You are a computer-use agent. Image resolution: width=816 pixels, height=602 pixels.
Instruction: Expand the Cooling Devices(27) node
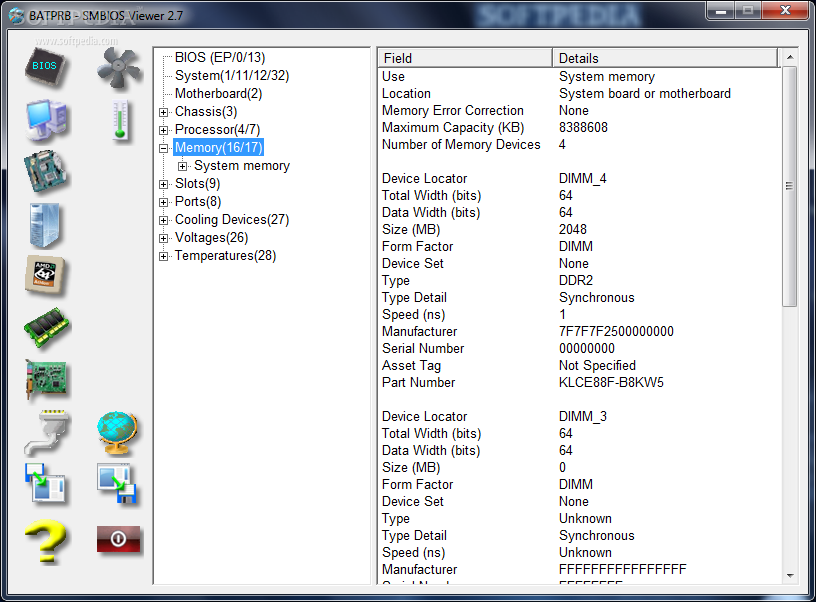pos(163,221)
